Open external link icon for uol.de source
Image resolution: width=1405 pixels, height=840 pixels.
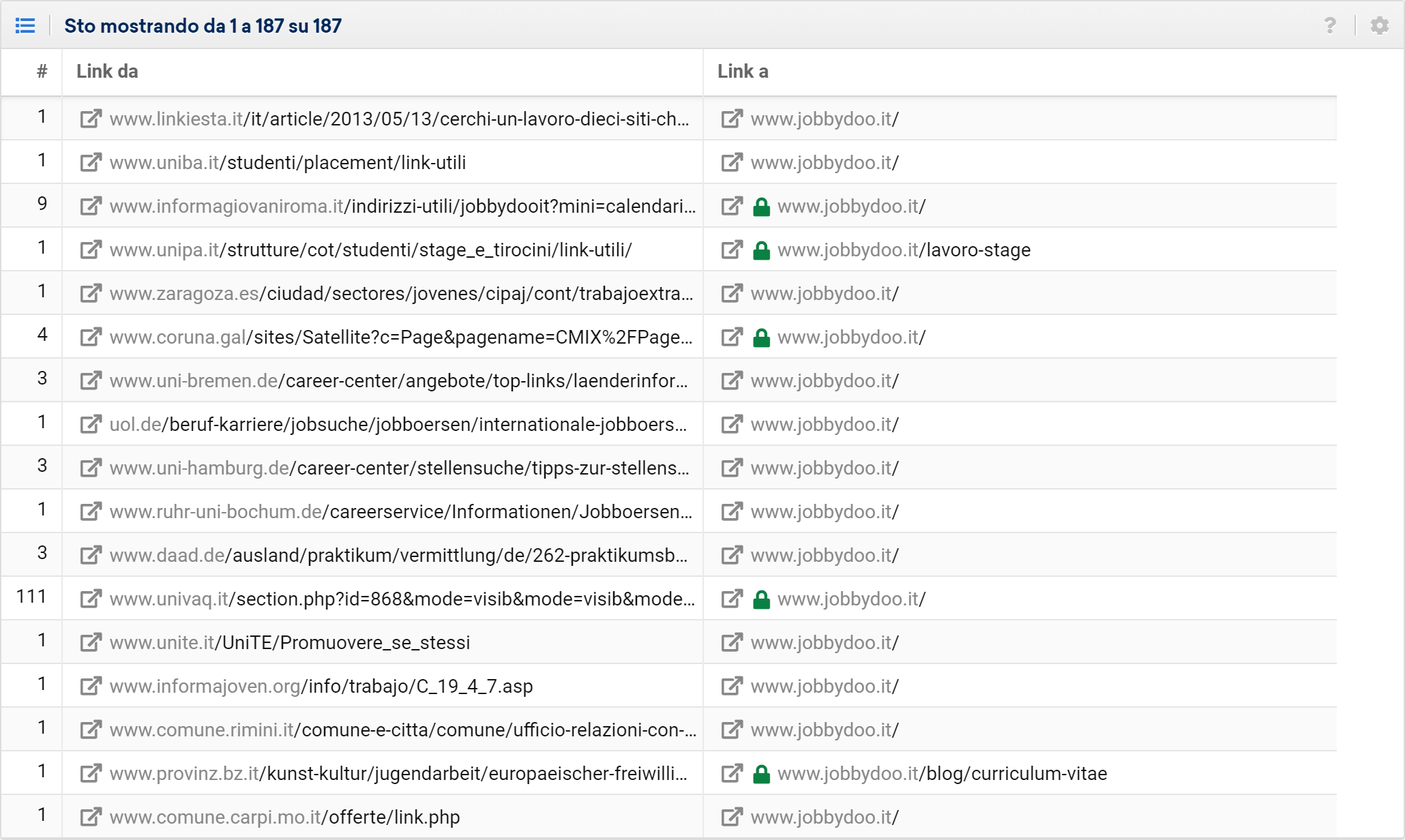[x=91, y=424]
